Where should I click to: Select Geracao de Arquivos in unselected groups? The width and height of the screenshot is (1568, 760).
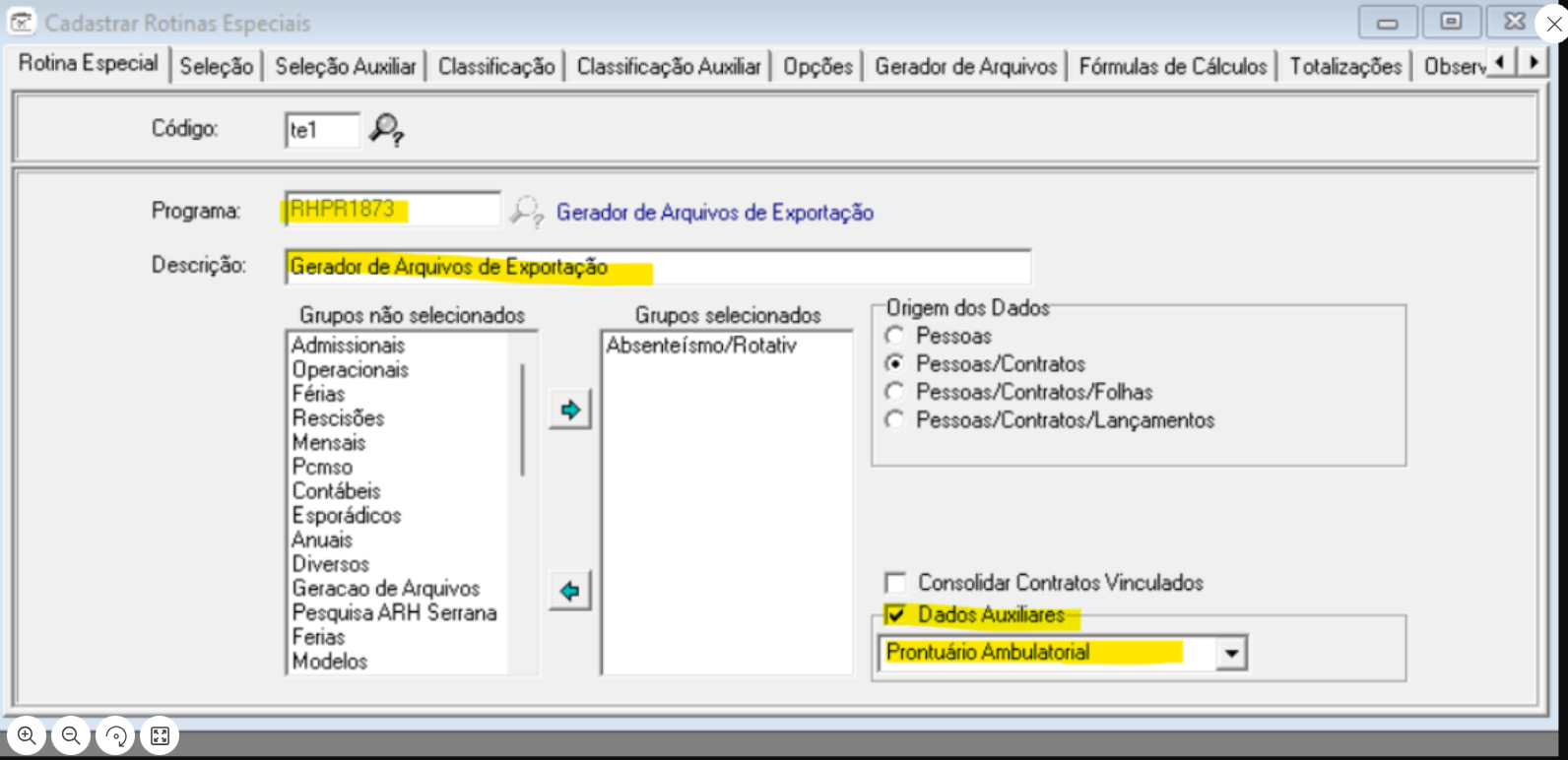click(x=385, y=588)
